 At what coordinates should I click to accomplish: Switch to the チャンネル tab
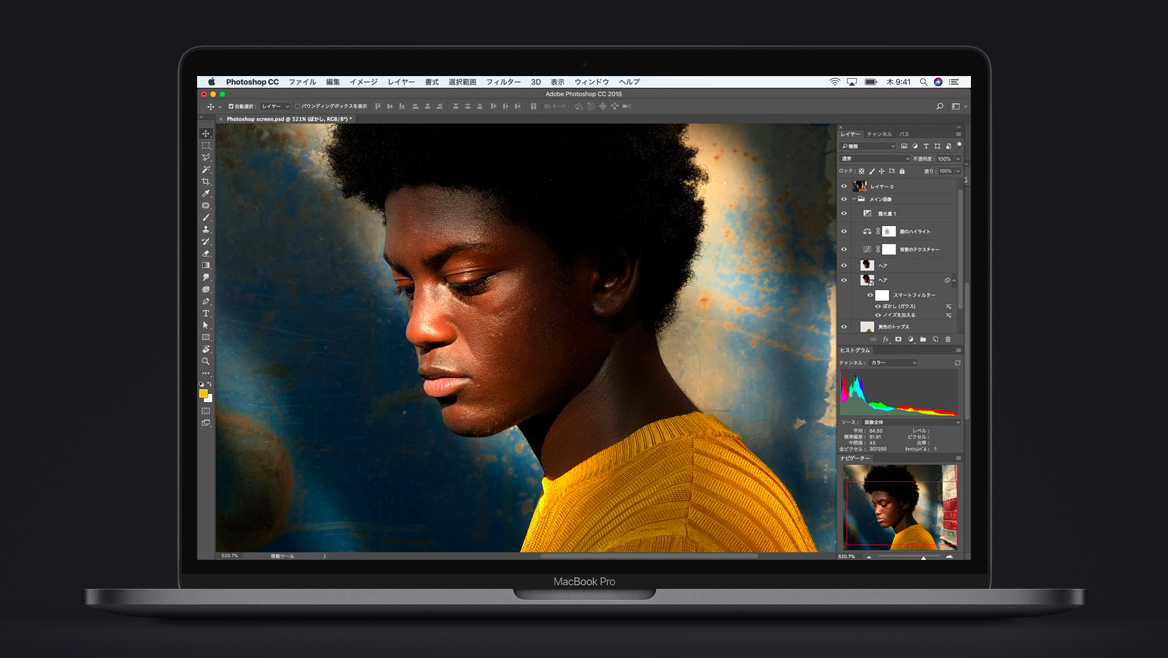coord(879,134)
